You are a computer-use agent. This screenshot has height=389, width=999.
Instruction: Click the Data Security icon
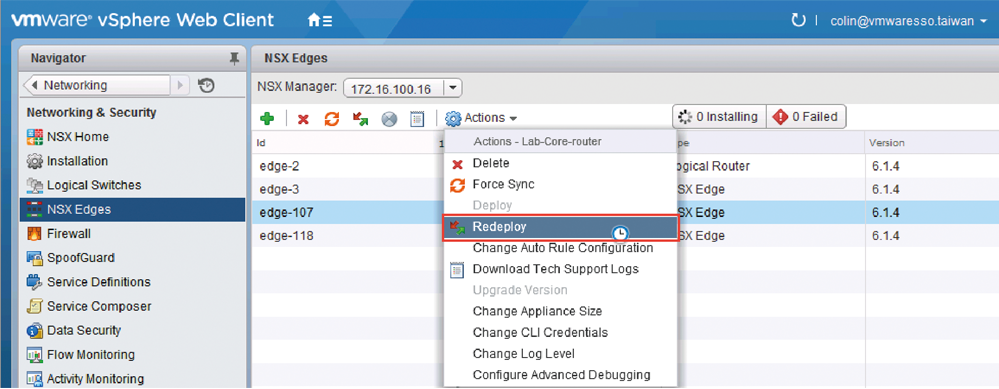pyautogui.click(x=34, y=330)
